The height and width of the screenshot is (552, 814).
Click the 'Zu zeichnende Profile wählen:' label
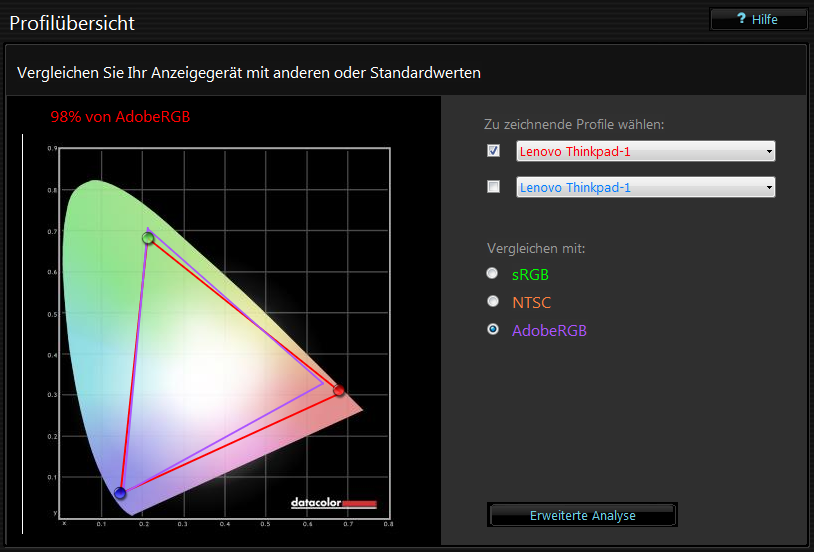(574, 125)
